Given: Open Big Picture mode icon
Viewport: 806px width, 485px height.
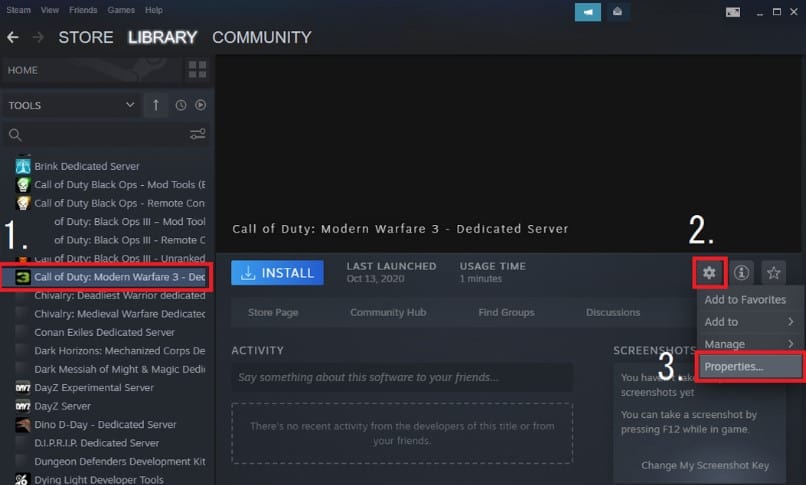Looking at the screenshot, I should [x=732, y=12].
